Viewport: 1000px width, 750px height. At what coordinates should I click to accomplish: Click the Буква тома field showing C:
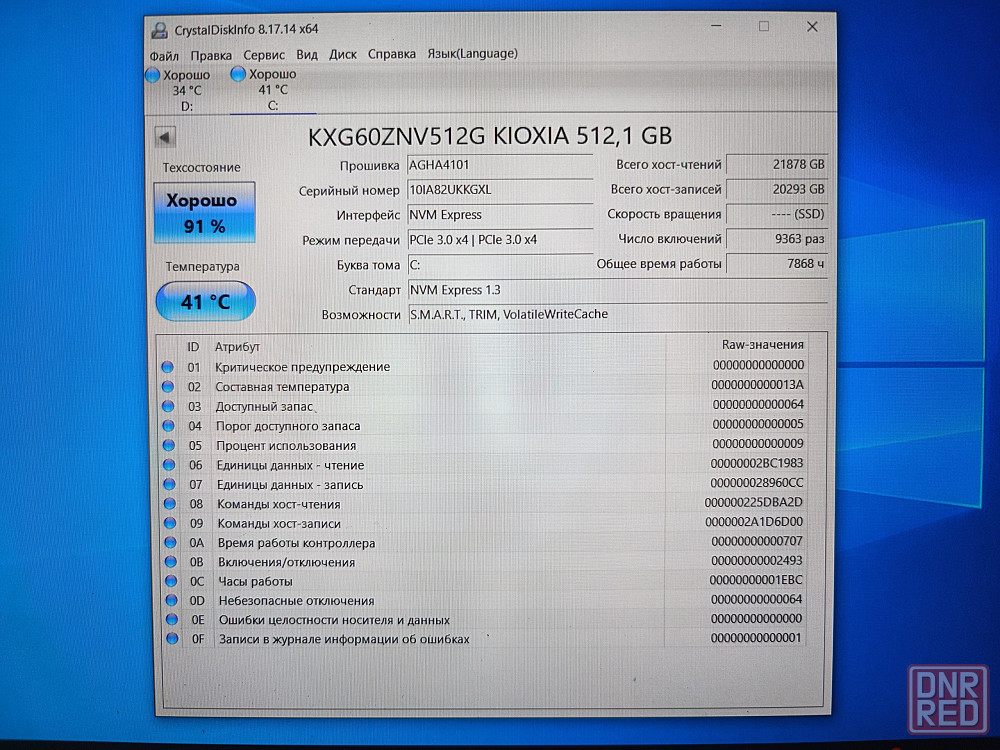(500, 265)
